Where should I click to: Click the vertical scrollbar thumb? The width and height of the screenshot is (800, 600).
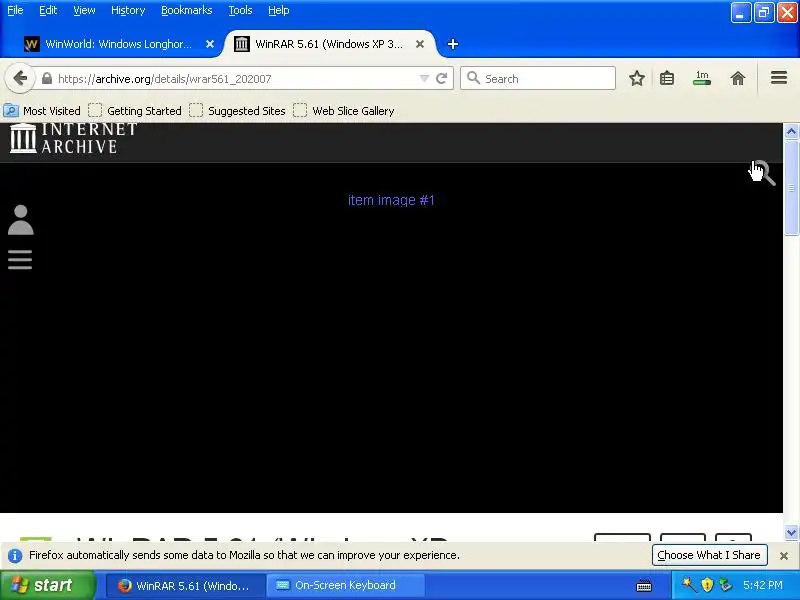click(791, 188)
